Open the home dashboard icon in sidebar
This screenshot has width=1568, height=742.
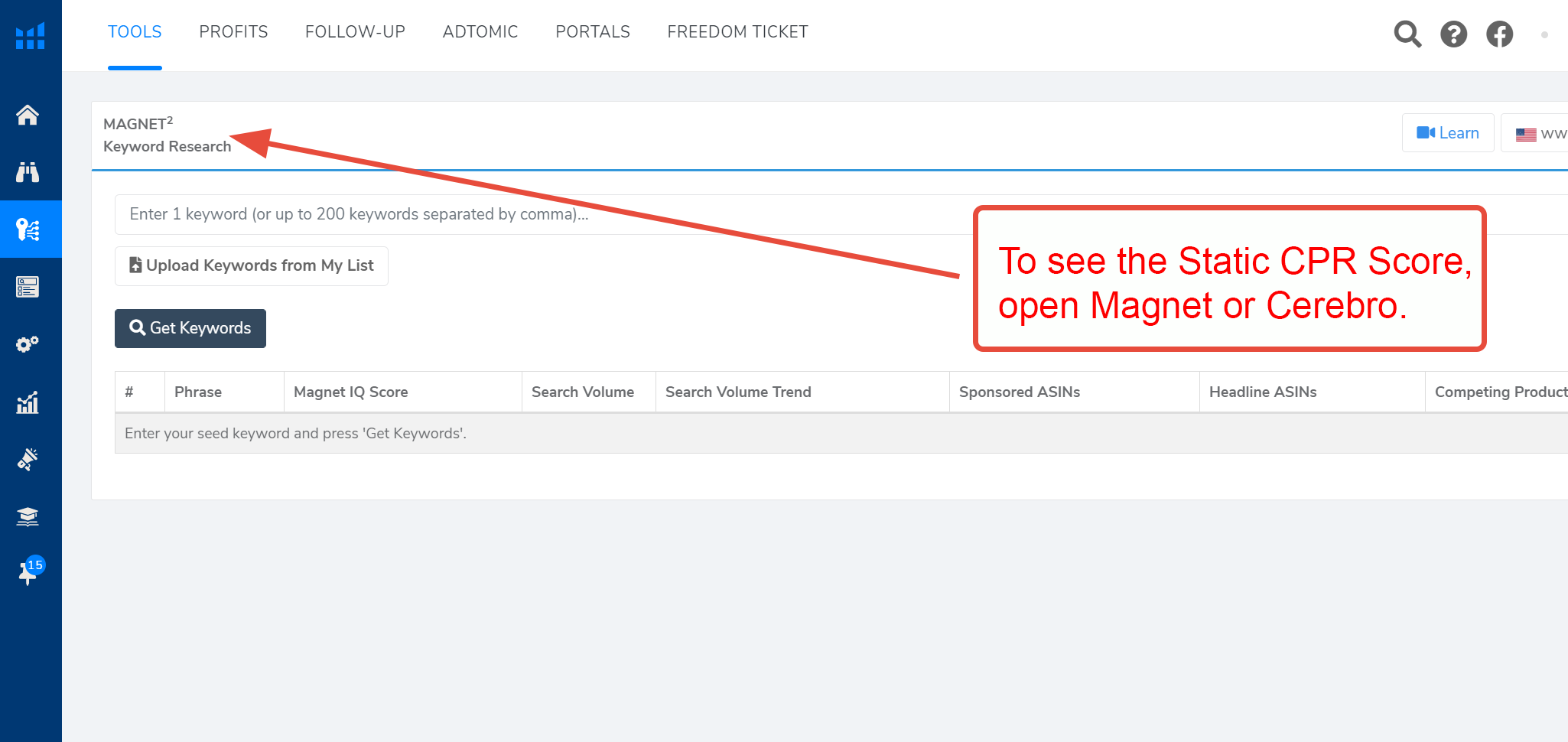click(x=28, y=115)
